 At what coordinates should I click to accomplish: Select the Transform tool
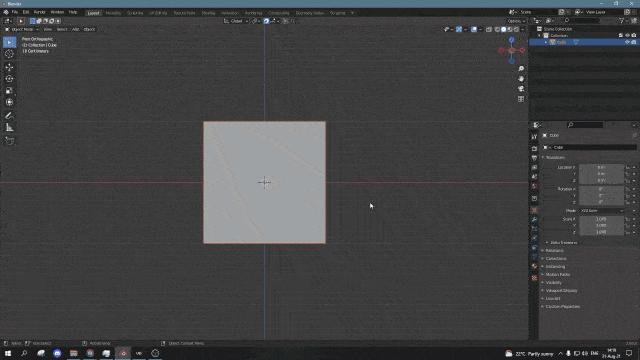tap(9, 102)
